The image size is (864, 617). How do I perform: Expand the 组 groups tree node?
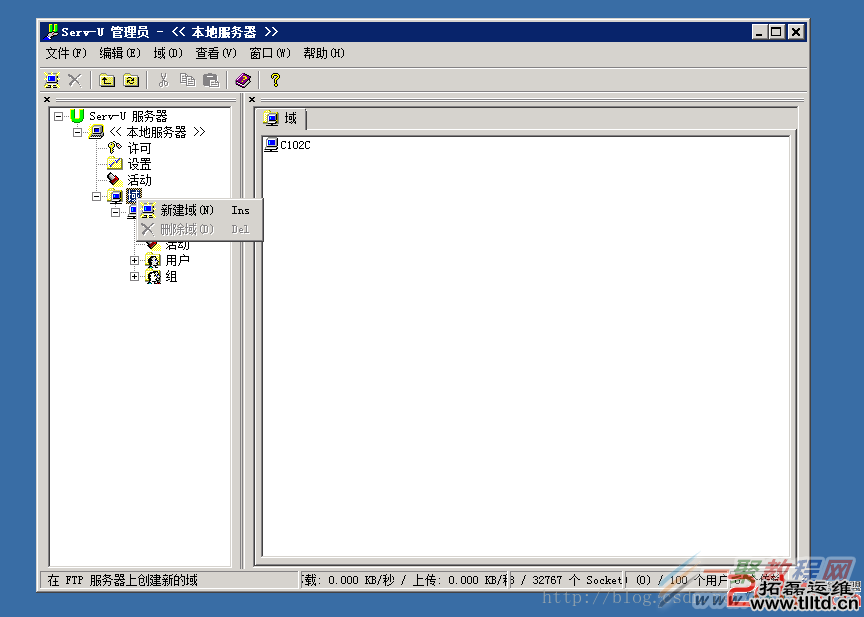[135, 276]
